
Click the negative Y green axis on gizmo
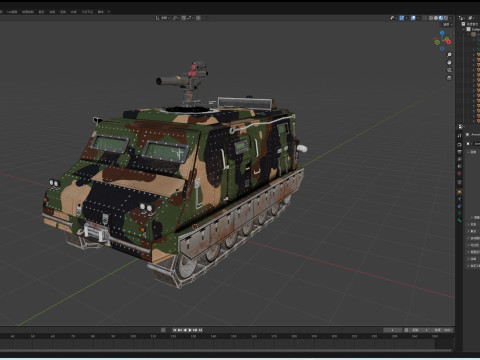pos(437,42)
